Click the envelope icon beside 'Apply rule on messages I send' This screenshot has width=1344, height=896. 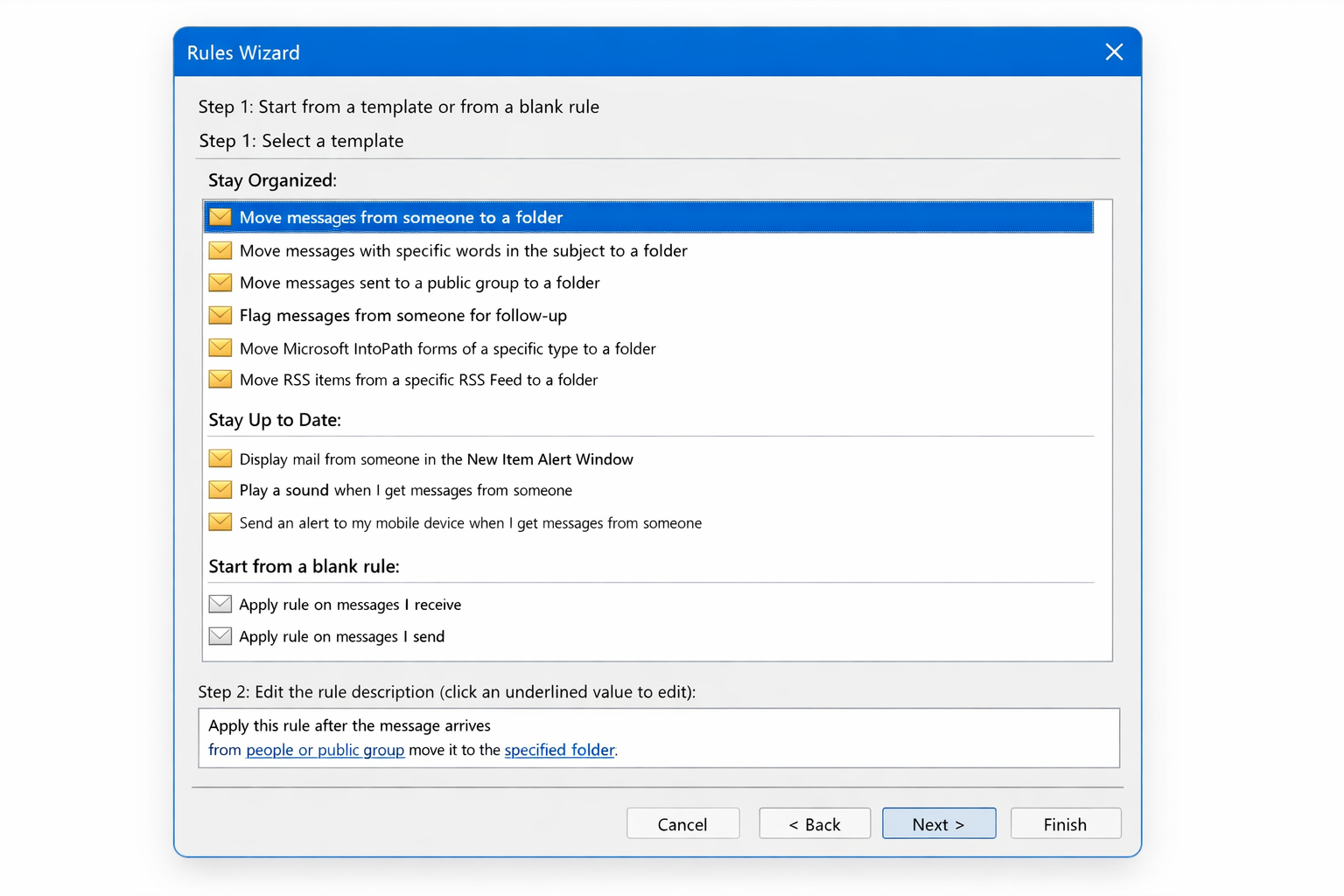220,635
